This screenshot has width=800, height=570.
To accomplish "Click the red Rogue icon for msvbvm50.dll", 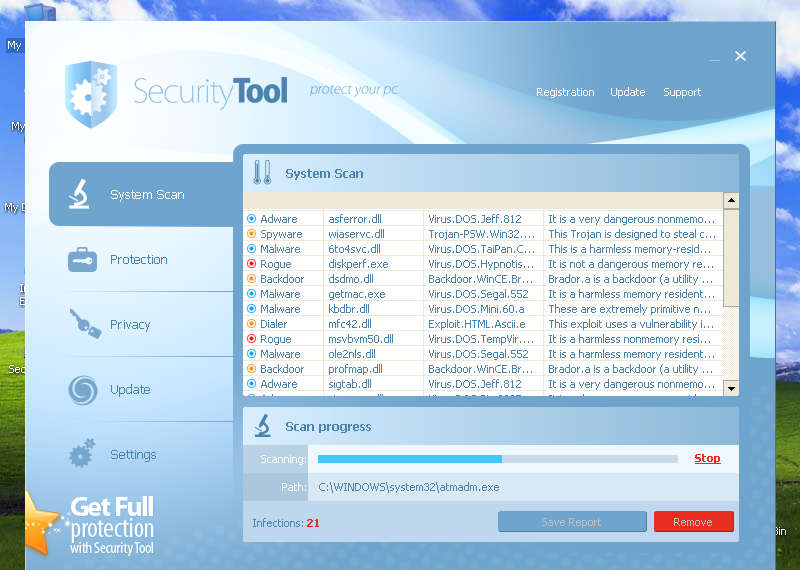I will tap(252, 339).
